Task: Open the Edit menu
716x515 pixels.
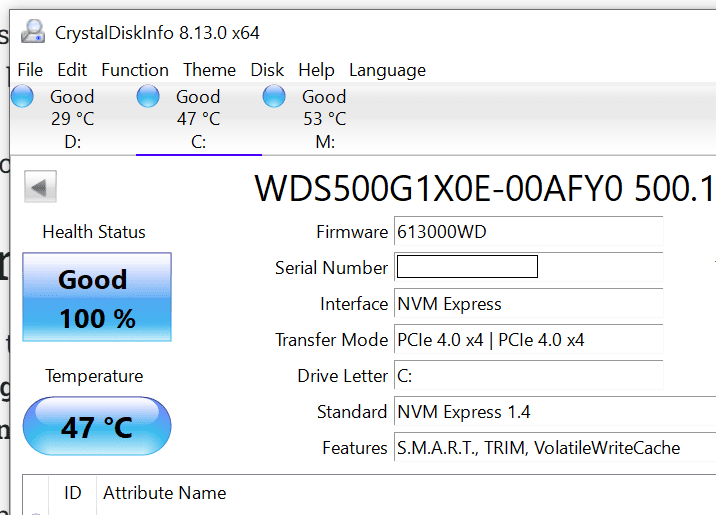Action: pyautogui.click(x=72, y=70)
